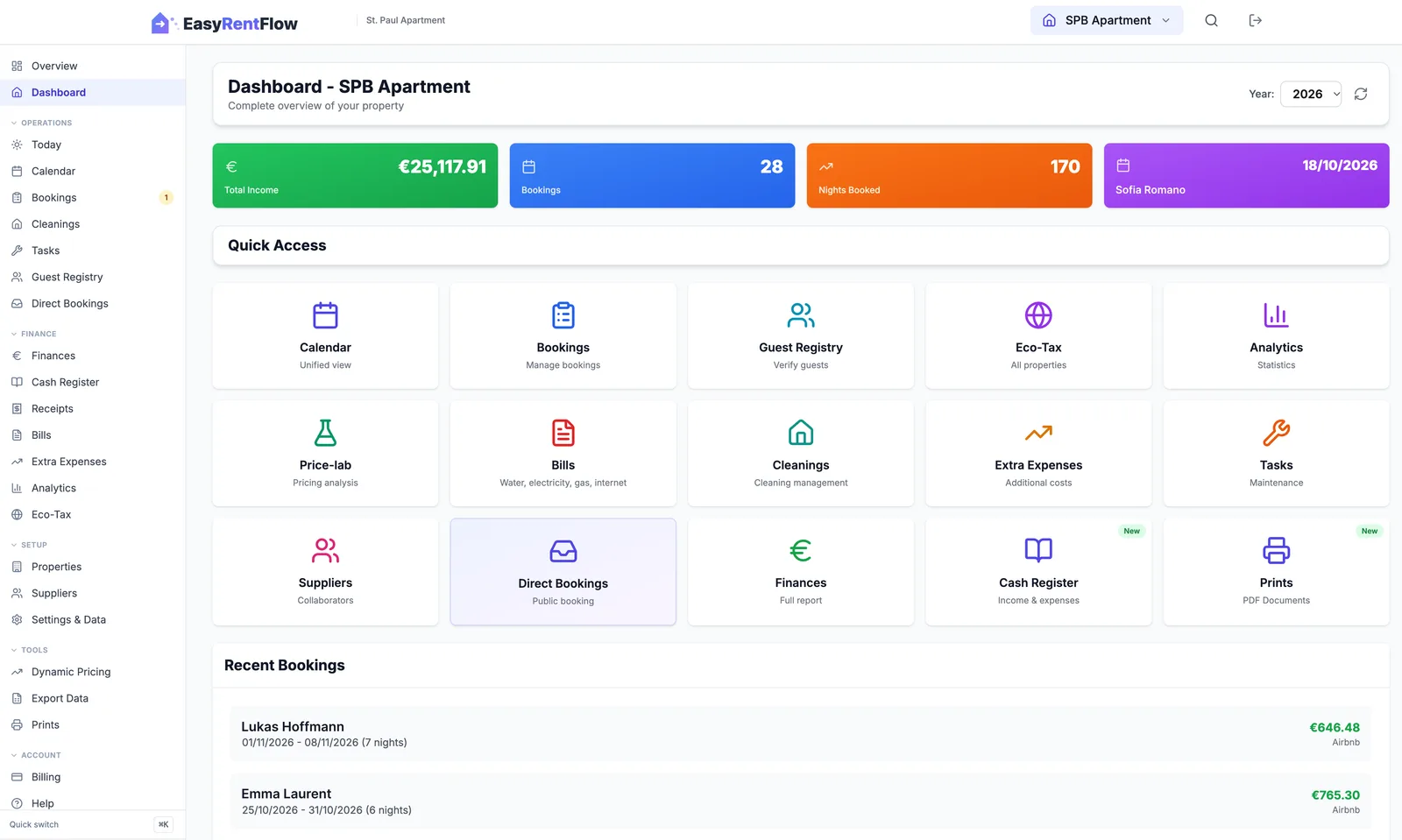Viewport: 1402px width, 840px height.
Task: Click the Eco-Tax globe icon card
Action: 1038,315
